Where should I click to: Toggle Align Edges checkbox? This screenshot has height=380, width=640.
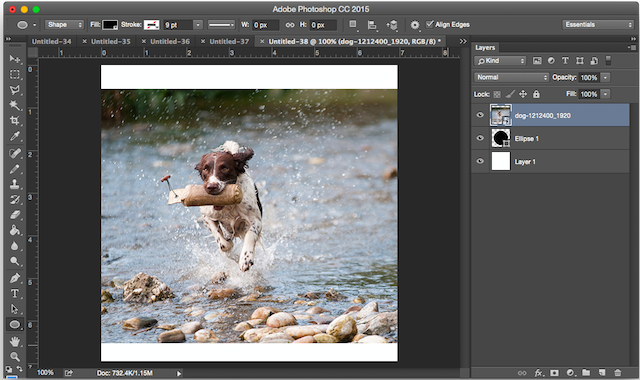pyautogui.click(x=429, y=24)
